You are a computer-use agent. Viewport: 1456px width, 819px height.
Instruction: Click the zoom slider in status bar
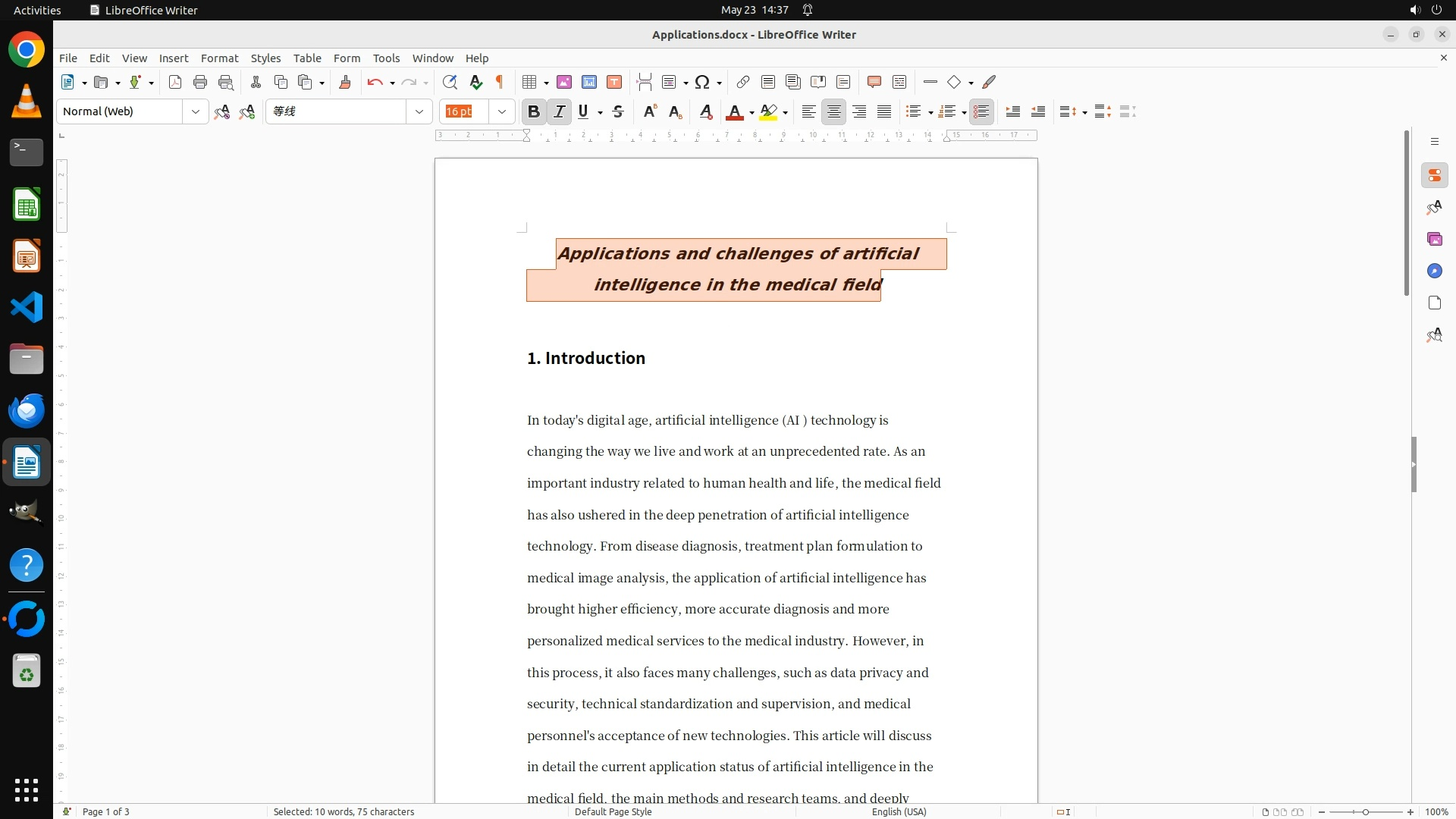click(x=1365, y=811)
